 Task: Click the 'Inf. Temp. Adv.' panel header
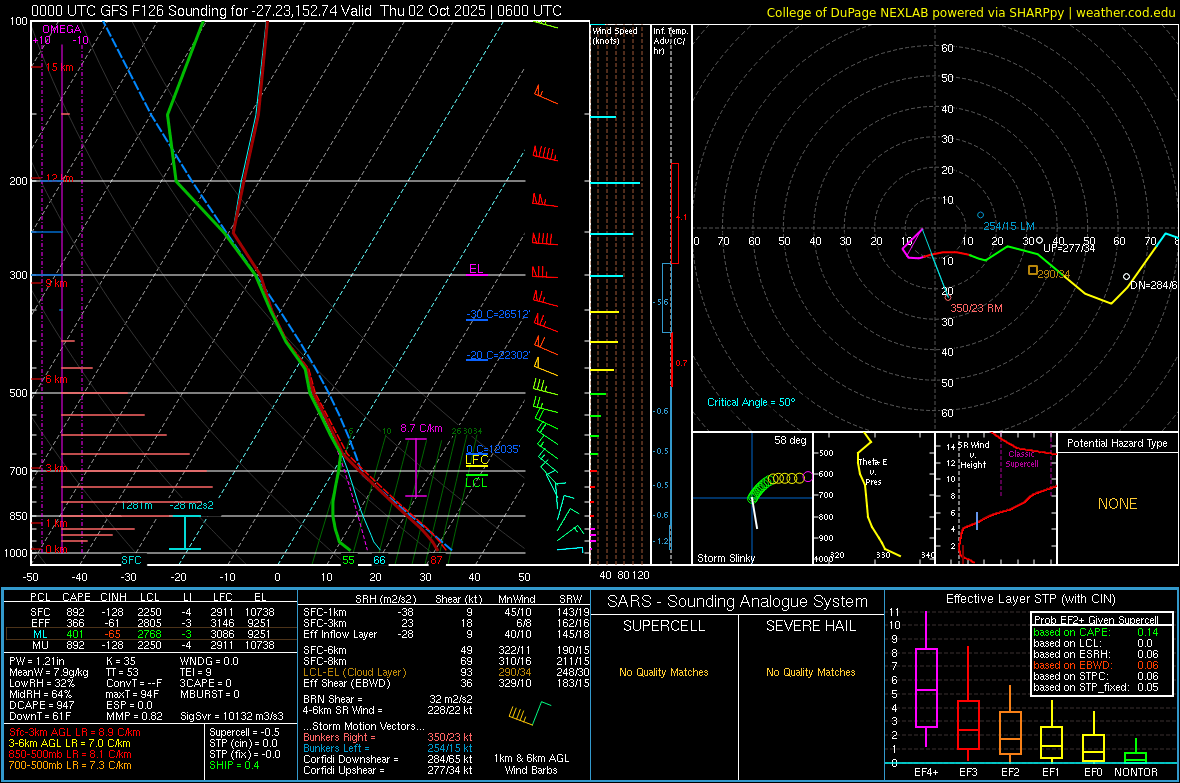[670, 41]
